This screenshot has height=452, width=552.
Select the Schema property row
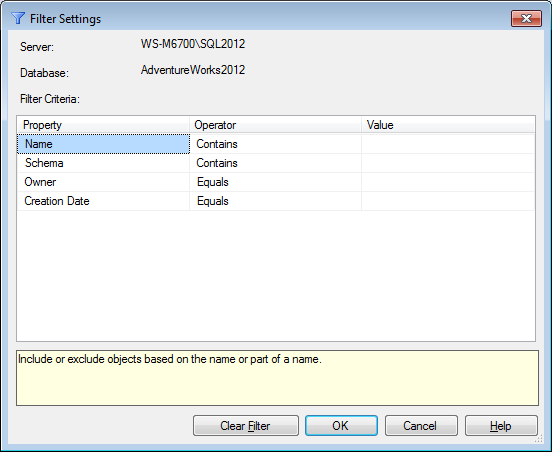coord(104,163)
